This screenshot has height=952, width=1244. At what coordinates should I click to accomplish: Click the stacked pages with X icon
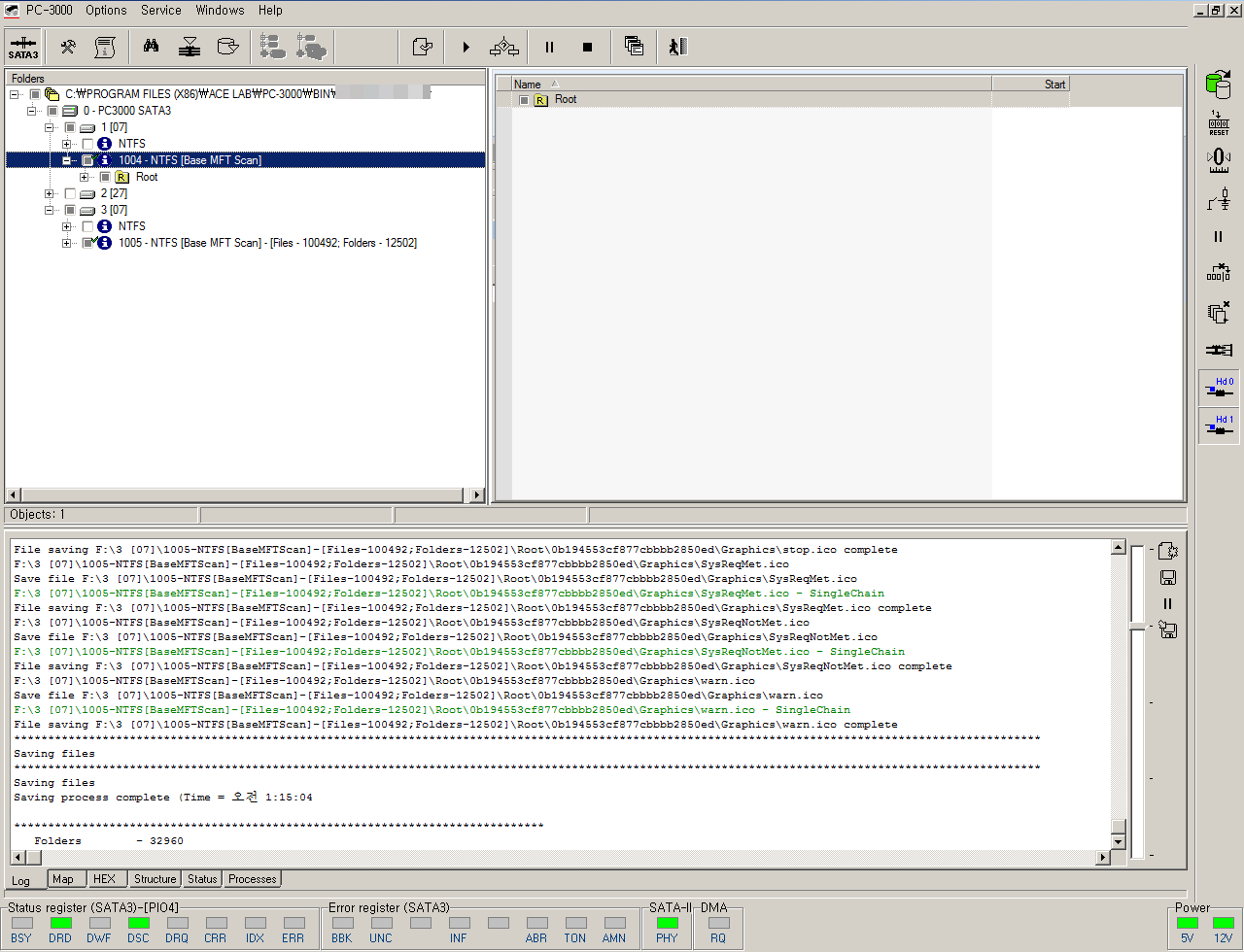tap(1219, 312)
